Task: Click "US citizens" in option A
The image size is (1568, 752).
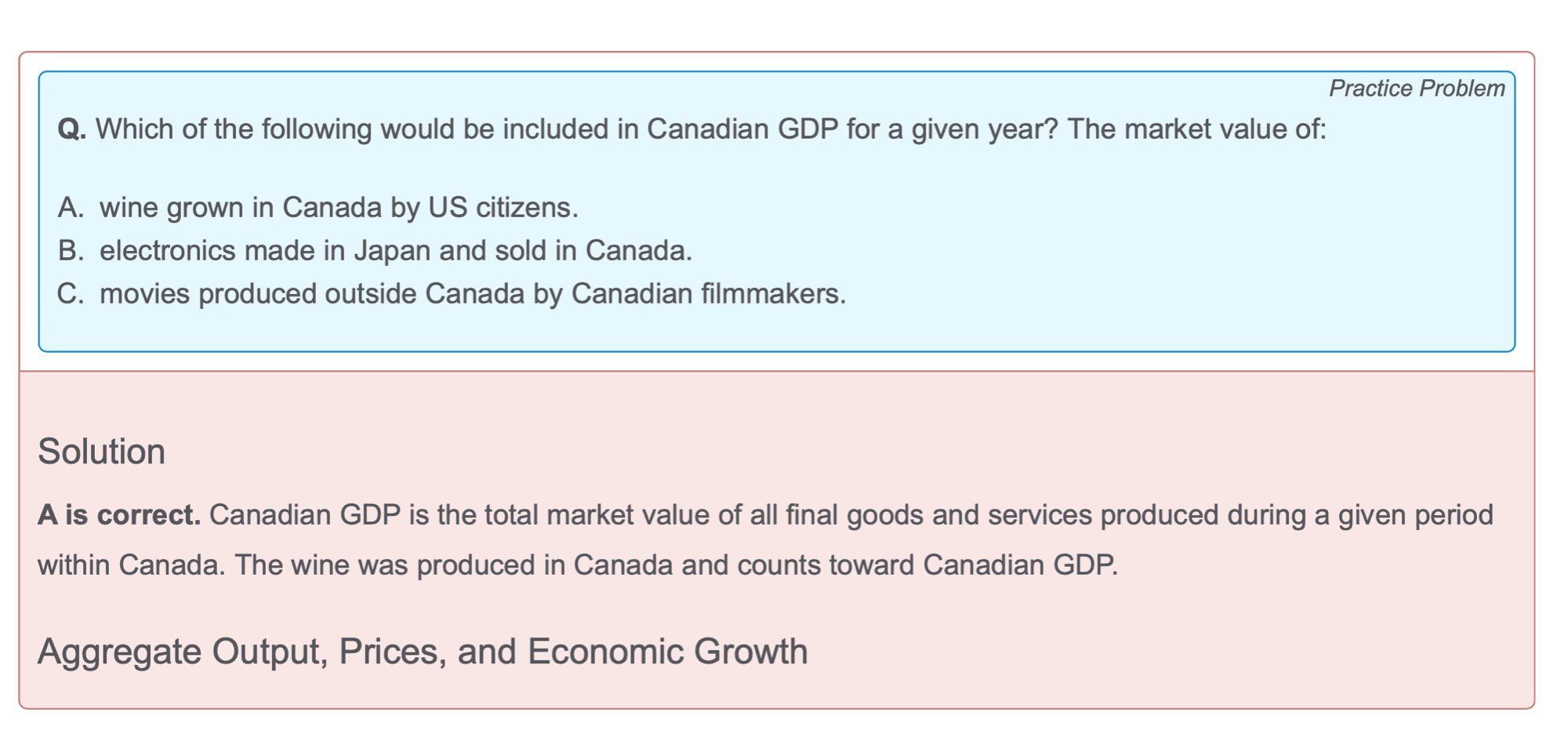Action: click(x=503, y=208)
